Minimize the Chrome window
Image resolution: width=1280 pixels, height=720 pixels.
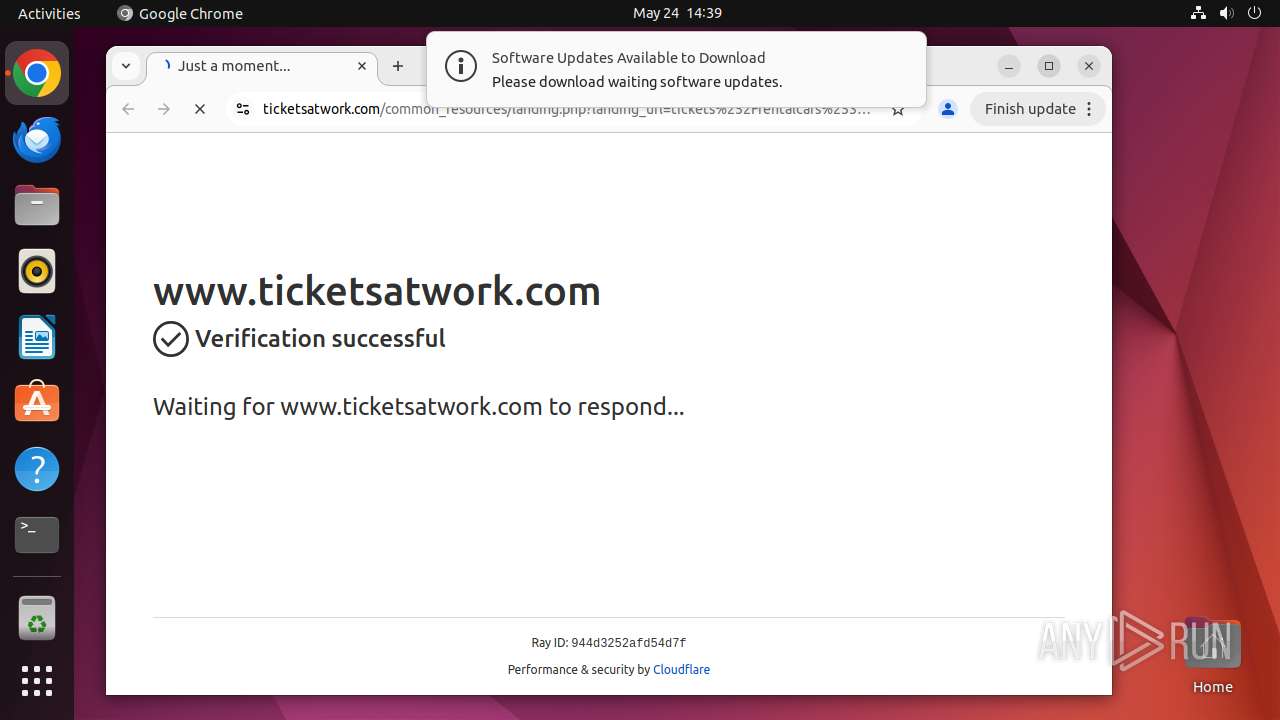(x=1009, y=66)
